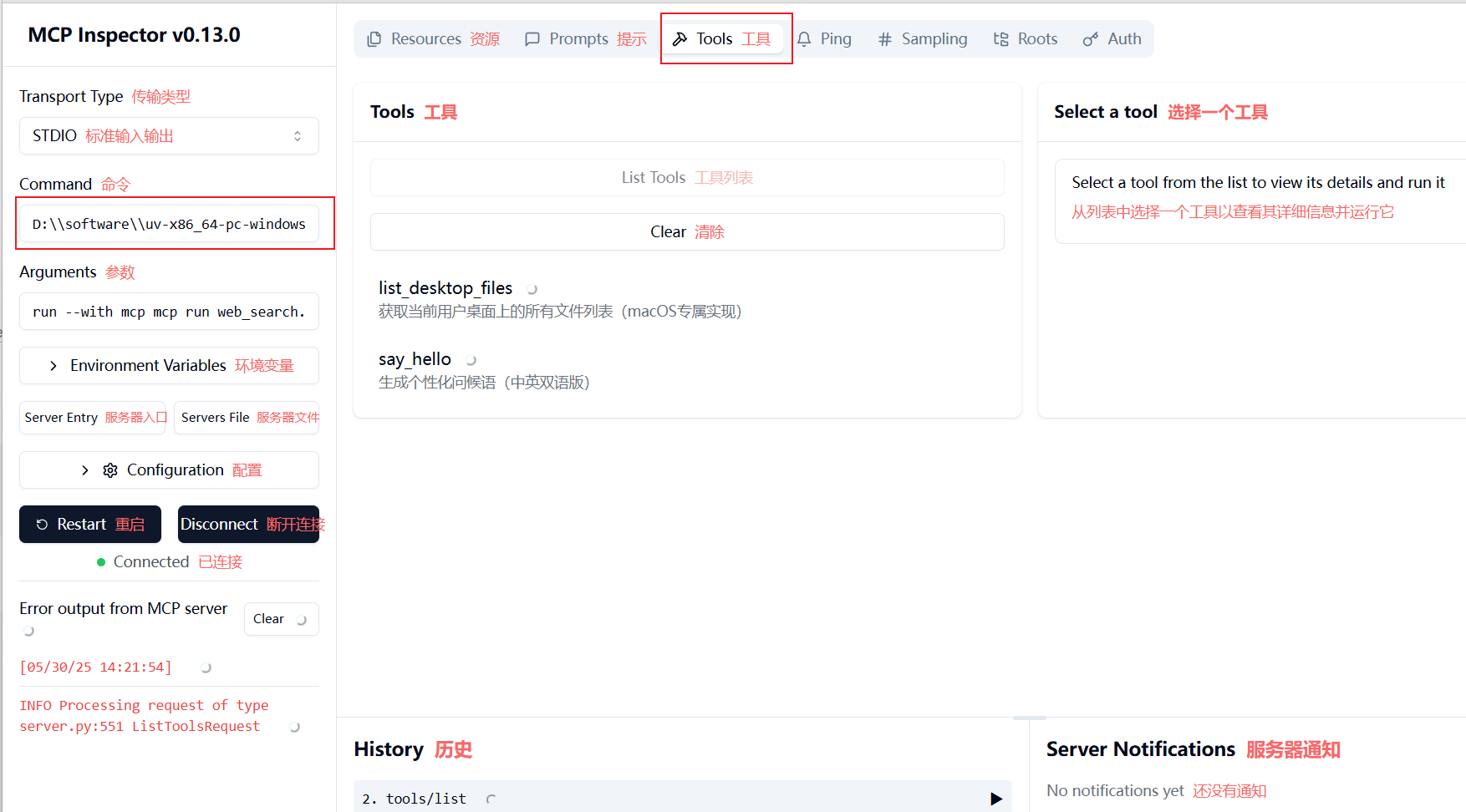Image resolution: width=1466 pixels, height=812 pixels.
Task: Clear the error output log
Action: coord(281,619)
